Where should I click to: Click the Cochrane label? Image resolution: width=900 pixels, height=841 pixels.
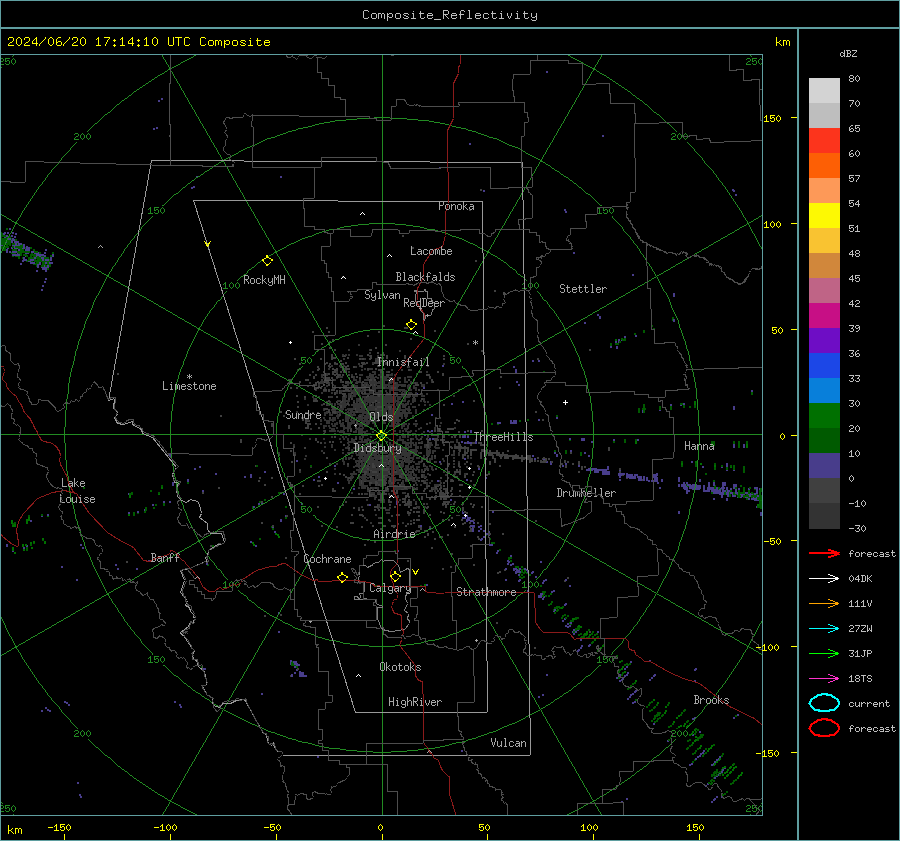pyautogui.click(x=327, y=559)
